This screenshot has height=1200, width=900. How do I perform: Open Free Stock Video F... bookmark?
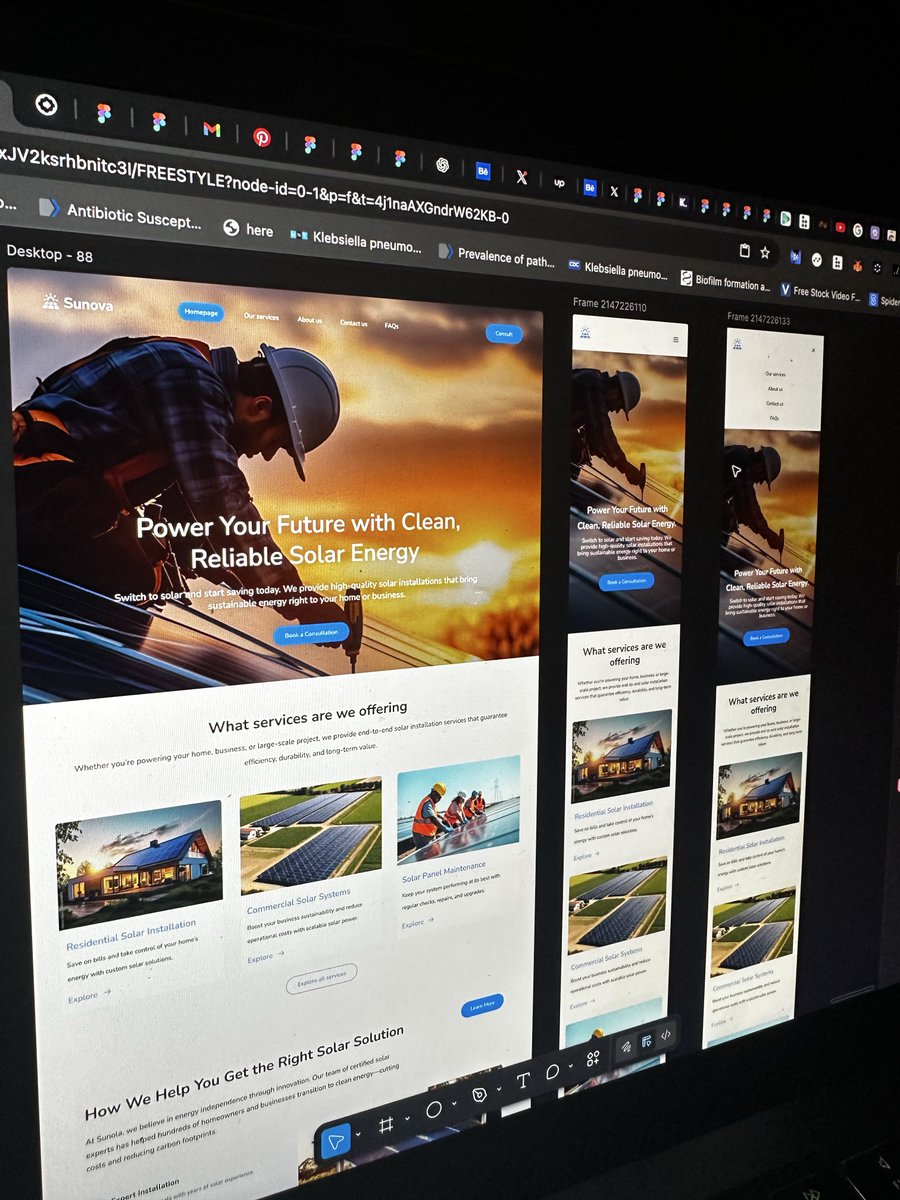tap(820, 291)
